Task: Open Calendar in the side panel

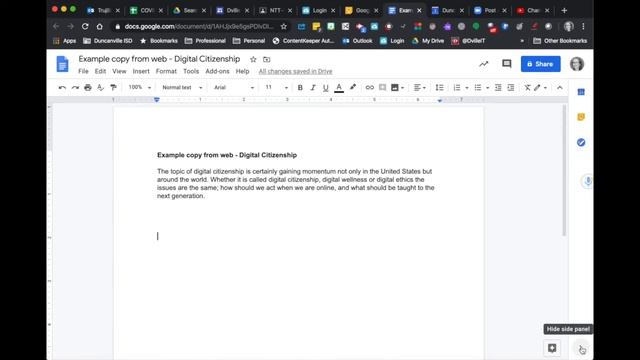Action: click(581, 92)
